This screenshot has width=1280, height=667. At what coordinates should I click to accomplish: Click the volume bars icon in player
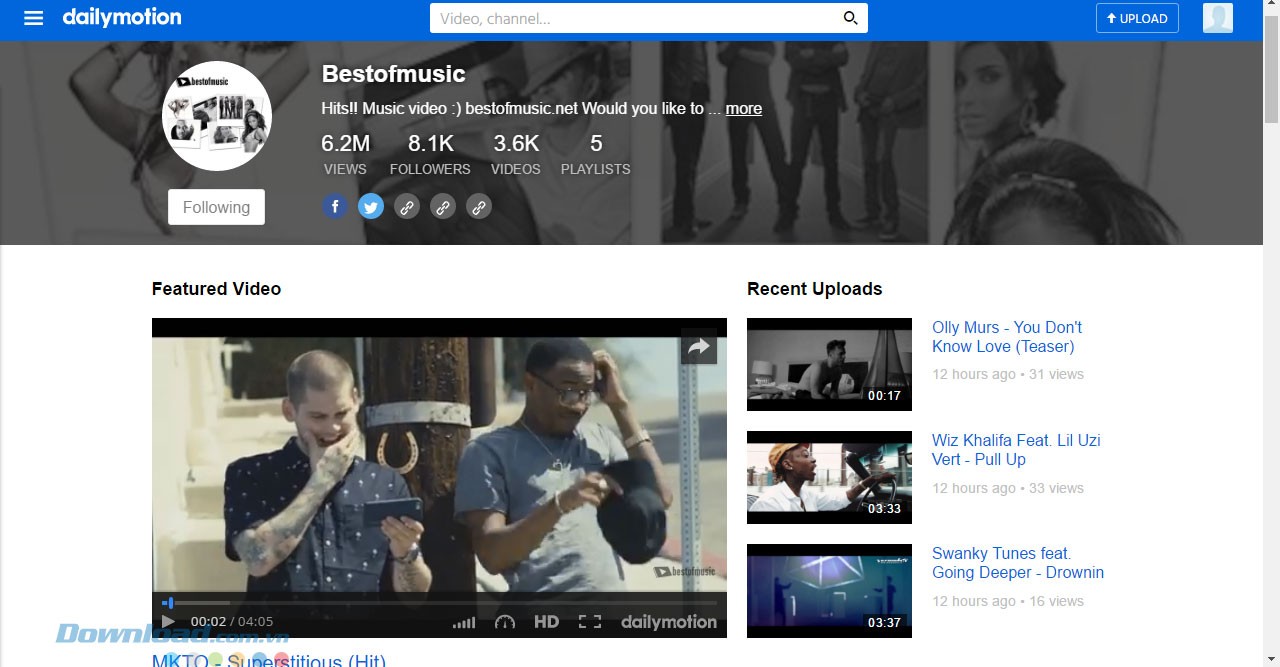pos(464,622)
